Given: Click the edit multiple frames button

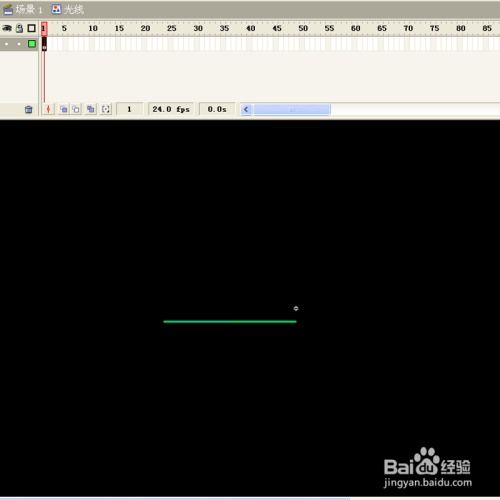Looking at the screenshot, I should 91,109.
